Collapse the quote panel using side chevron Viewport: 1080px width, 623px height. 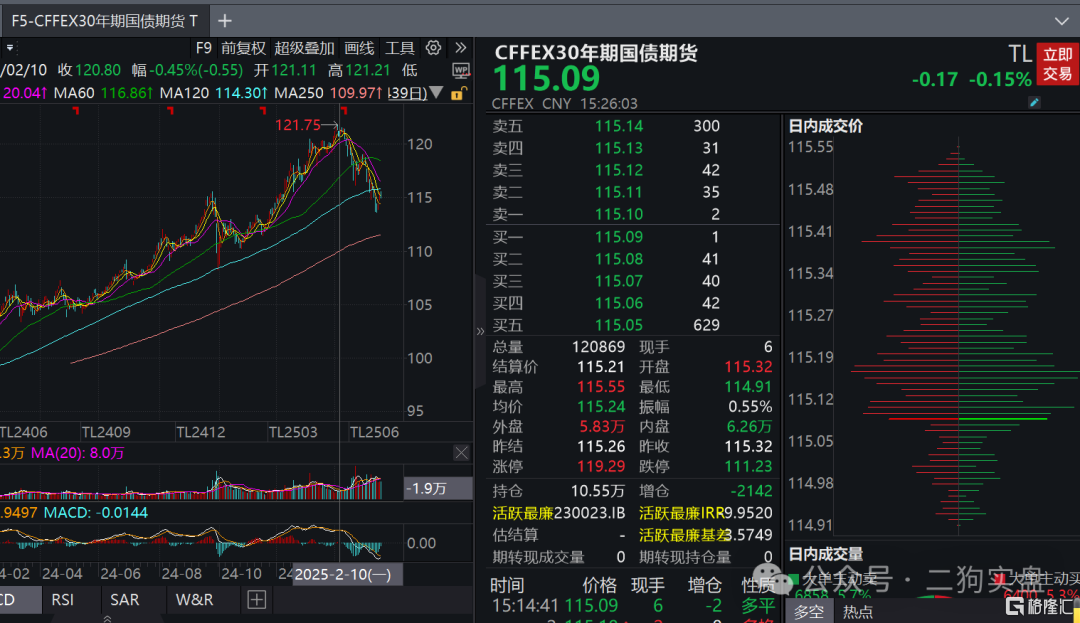click(480, 331)
